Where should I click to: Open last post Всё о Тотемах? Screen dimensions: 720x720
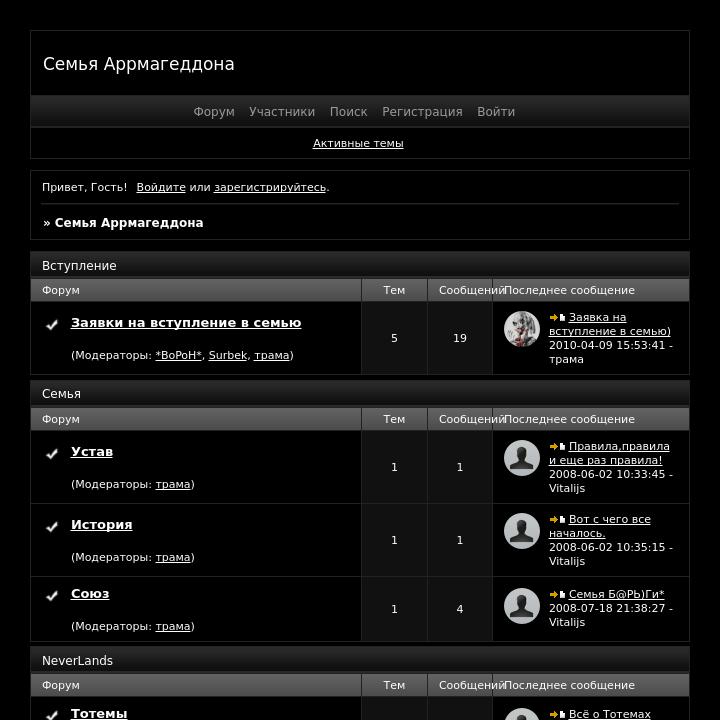click(x=610, y=714)
